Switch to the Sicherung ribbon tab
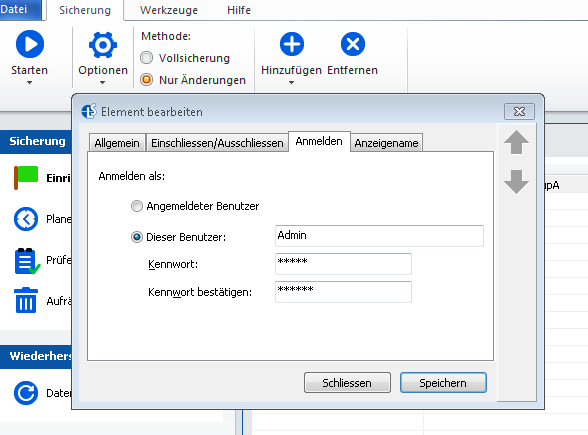The image size is (588, 435). (85, 10)
